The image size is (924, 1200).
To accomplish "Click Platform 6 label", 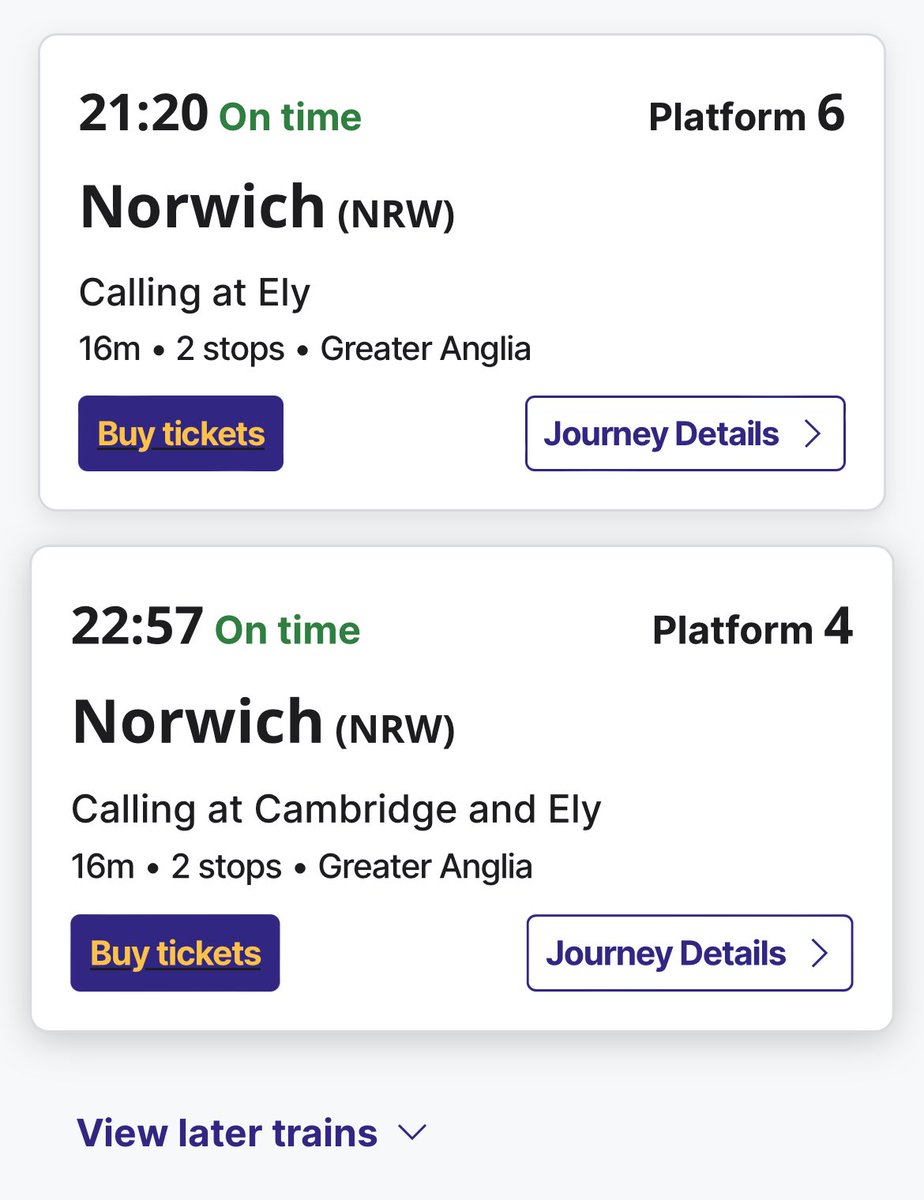I will (x=746, y=116).
